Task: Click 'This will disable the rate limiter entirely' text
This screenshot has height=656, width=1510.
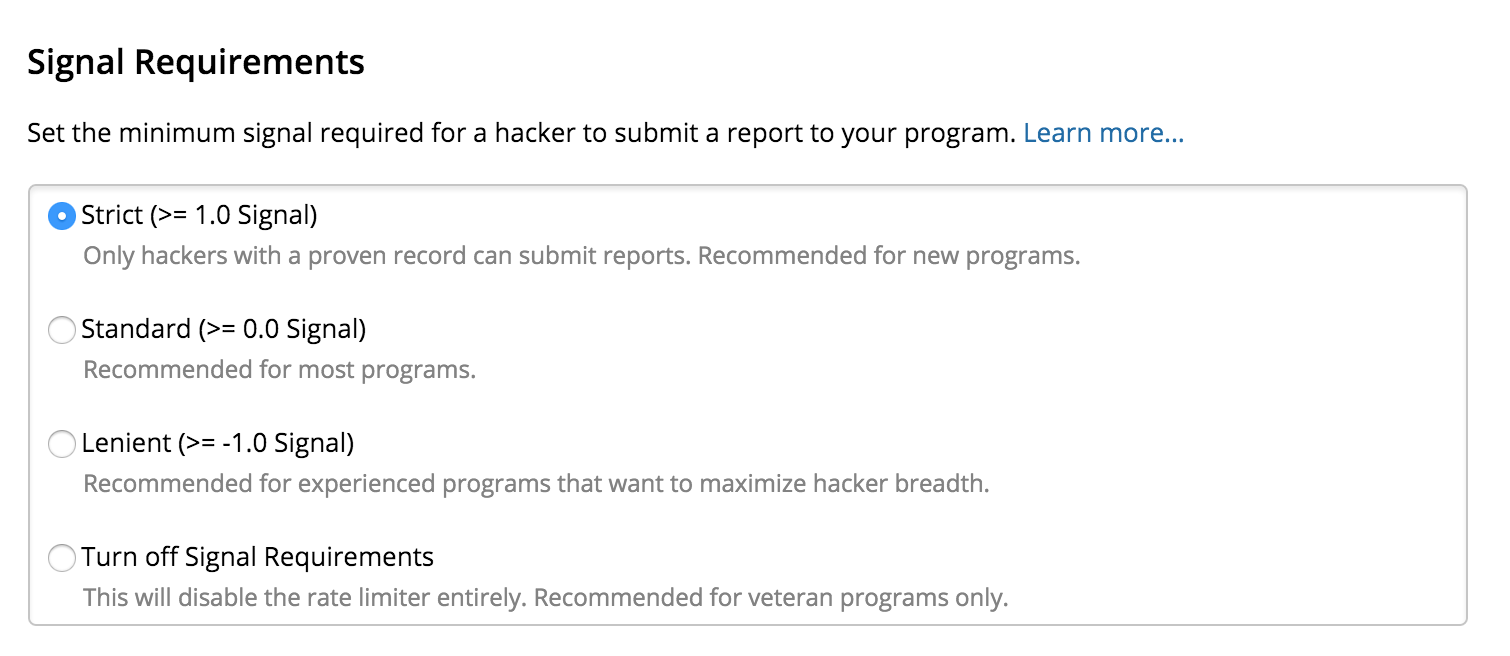Action: coord(305,598)
